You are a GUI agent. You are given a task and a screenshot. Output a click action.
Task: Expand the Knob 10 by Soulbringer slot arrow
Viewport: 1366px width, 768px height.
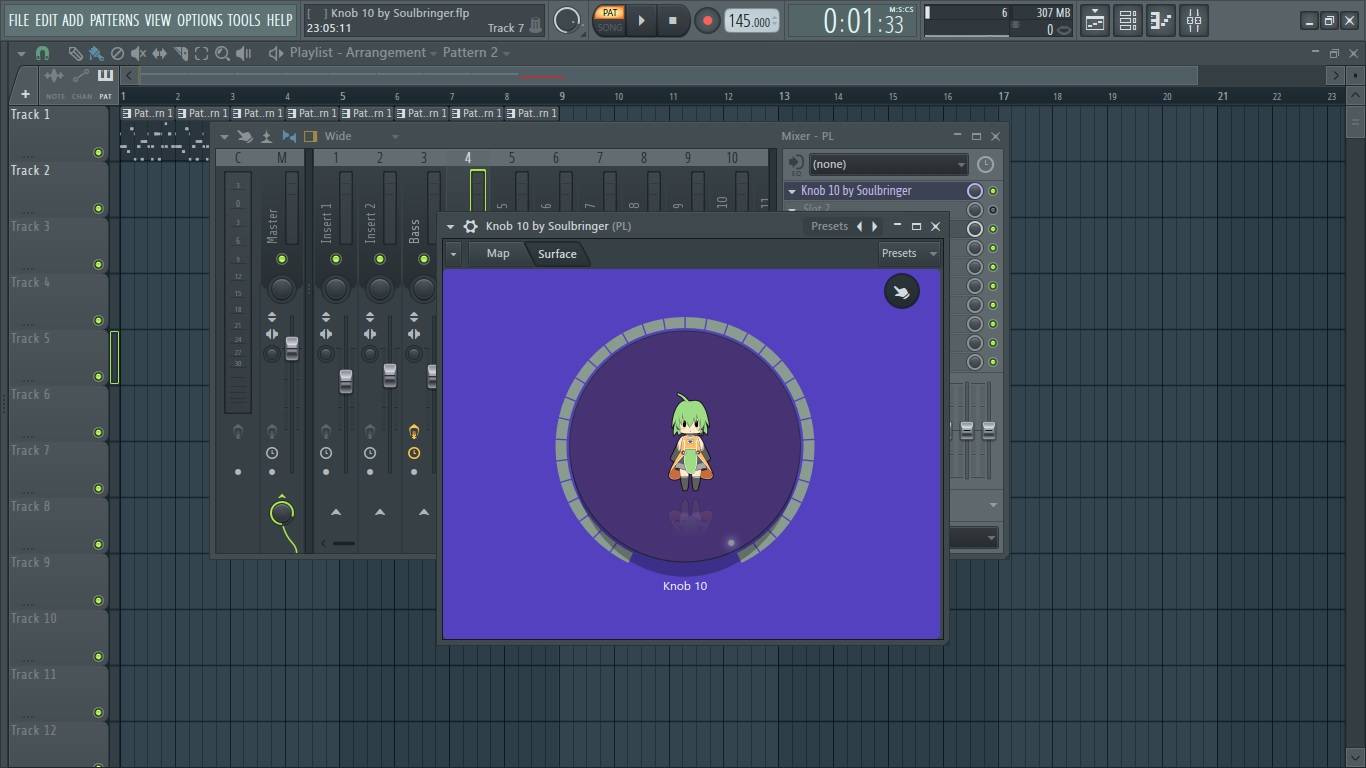(x=792, y=191)
